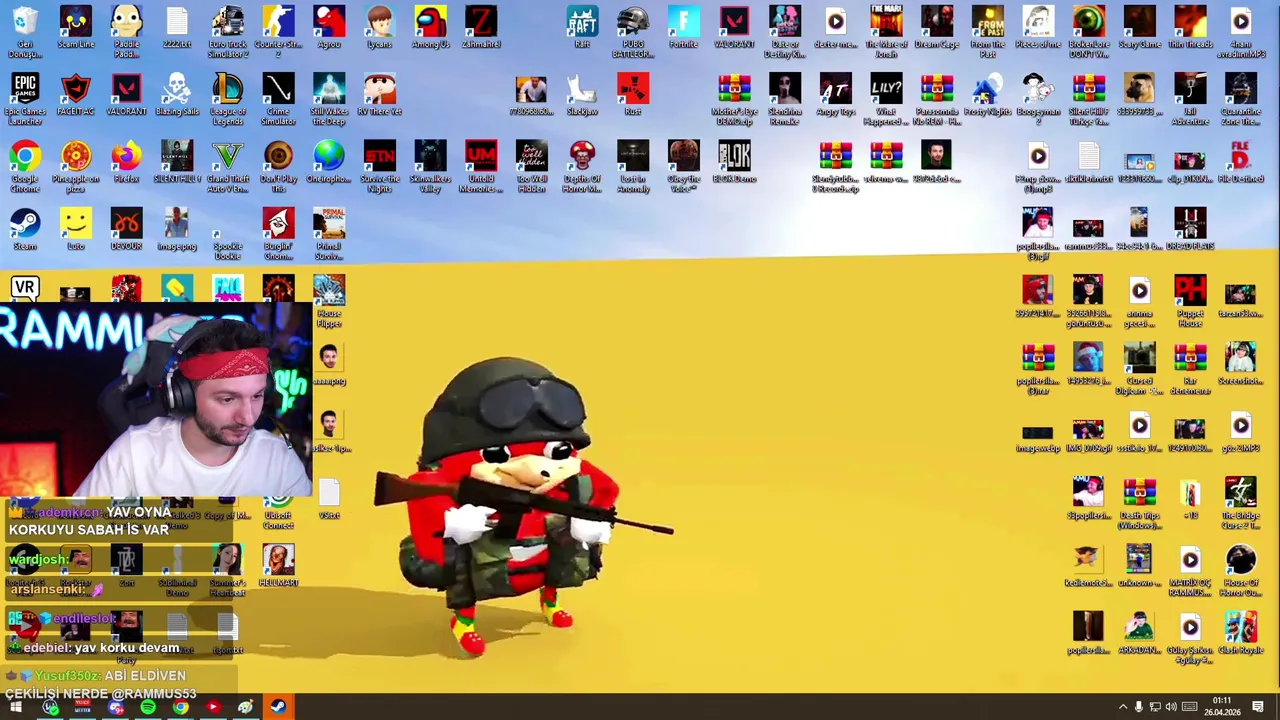Open the 2222.txt text file
The image size is (1280, 720).
coord(177,28)
